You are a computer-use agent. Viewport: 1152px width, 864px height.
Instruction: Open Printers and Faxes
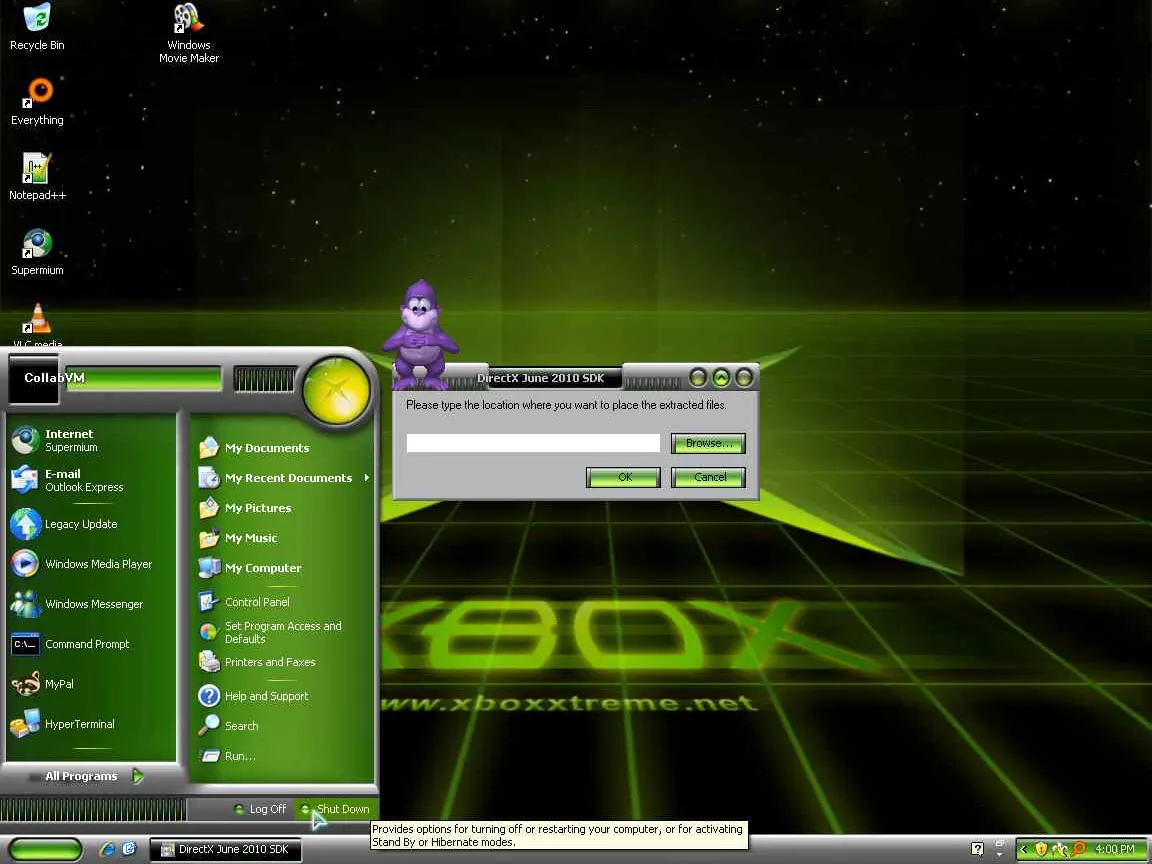[283, 662]
